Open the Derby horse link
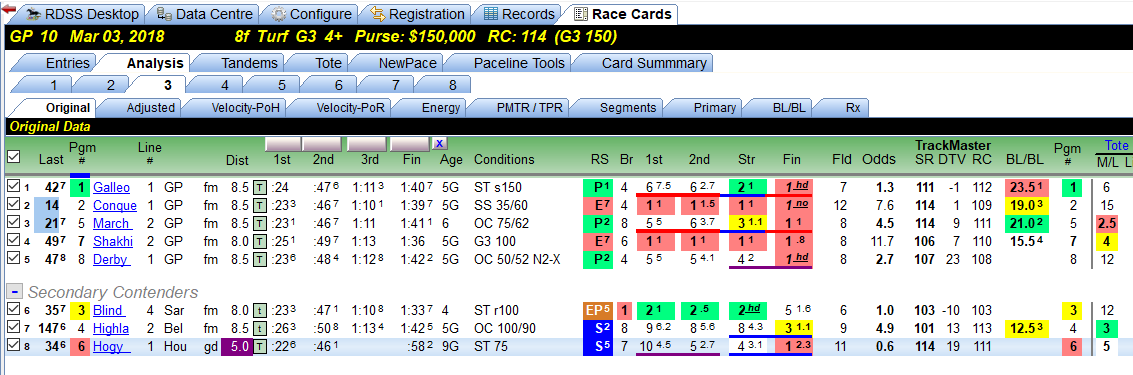The width and height of the screenshot is (1133, 375). (111, 259)
